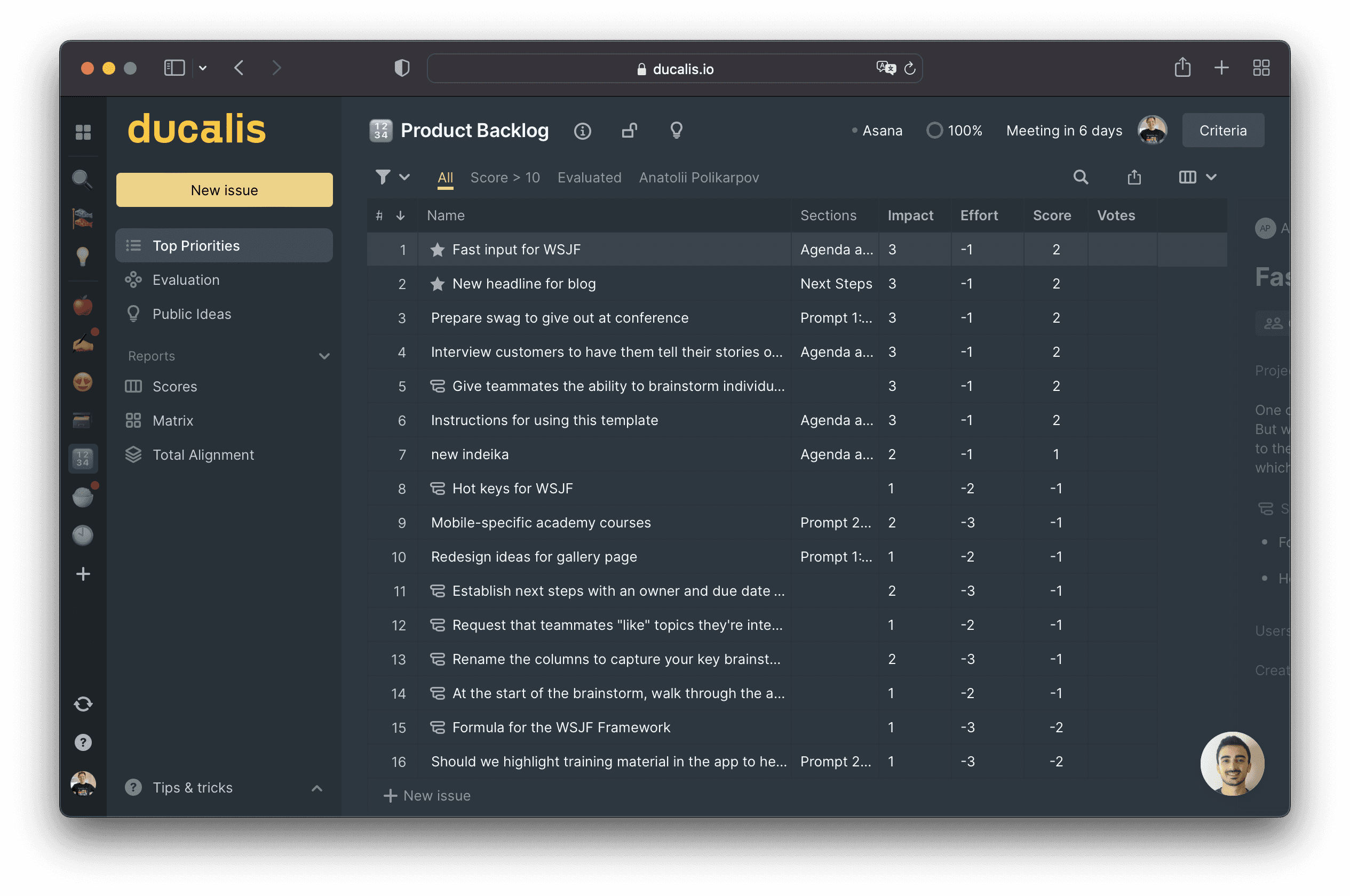
Task: Add a row with the + New issue link
Action: click(x=427, y=795)
